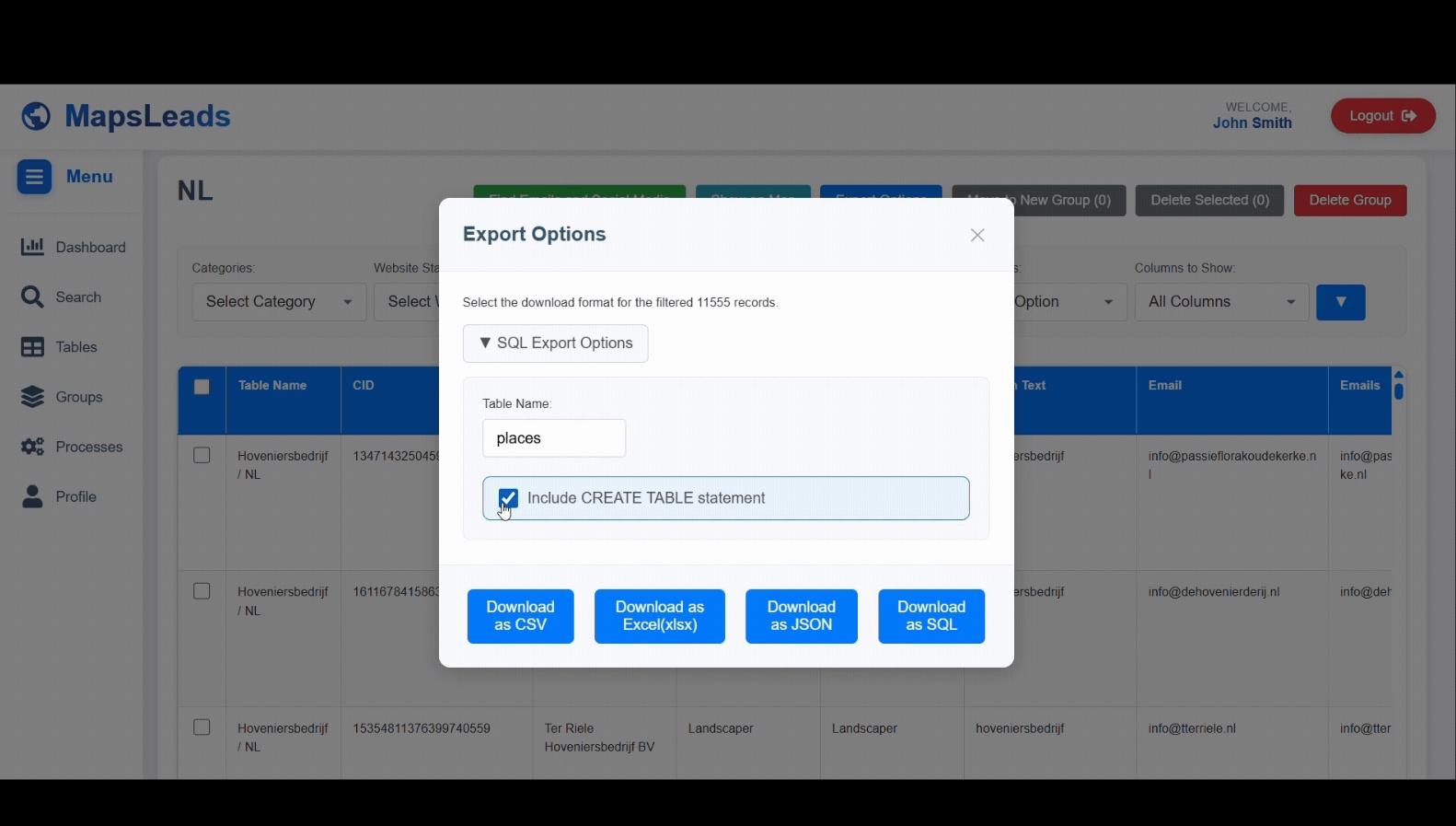1456x826 pixels.
Task: Click the Profile person icon in sidebar
Action: click(32, 496)
